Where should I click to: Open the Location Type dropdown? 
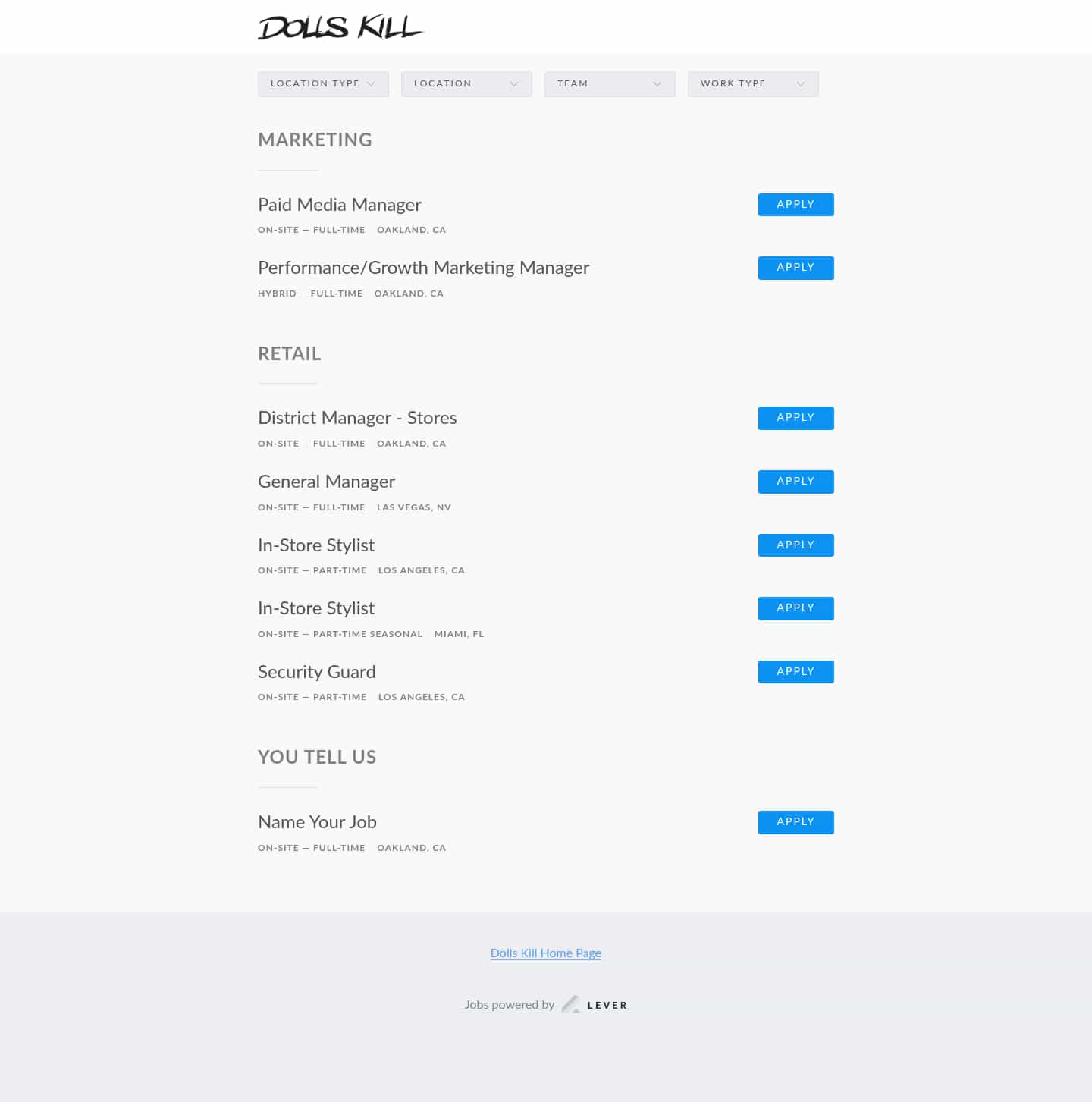(x=323, y=83)
